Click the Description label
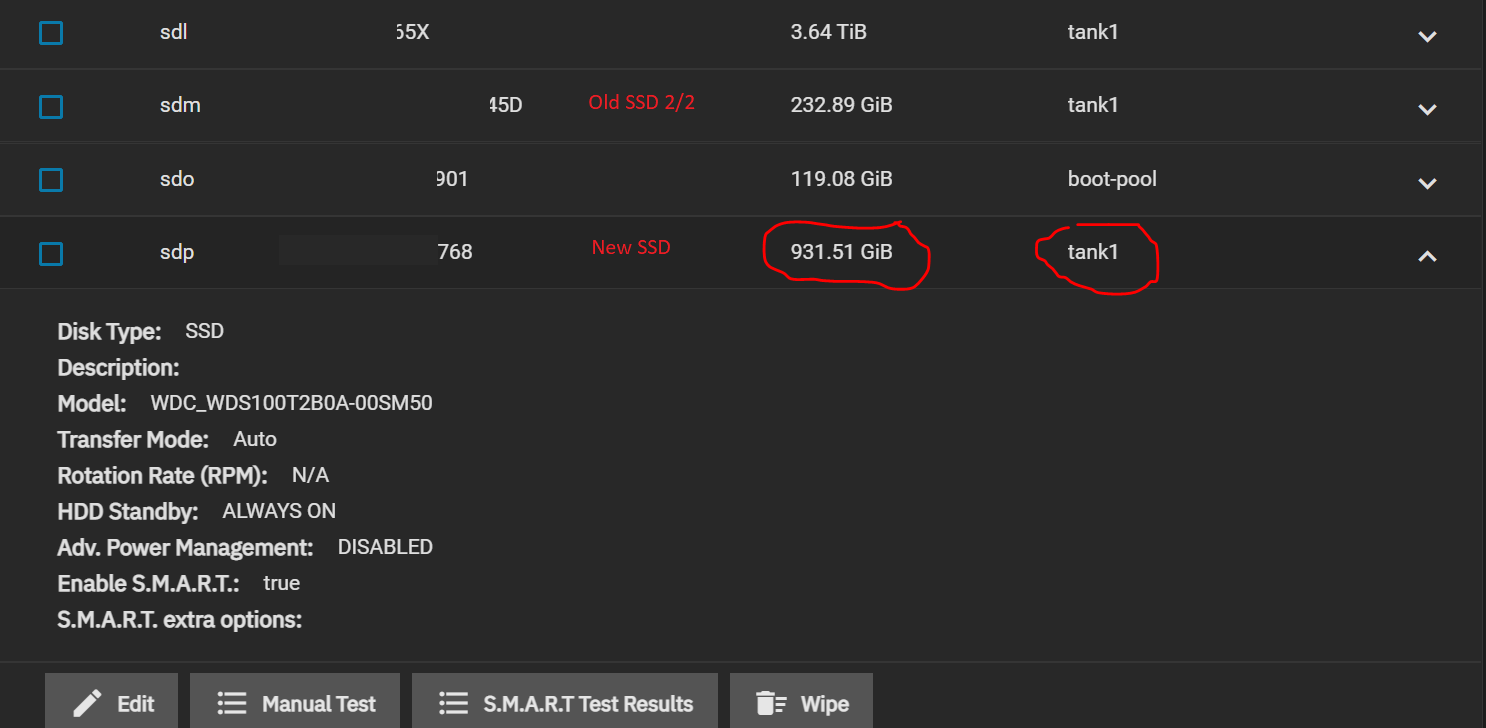The width and height of the screenshot is (1486, 728). coord(118,368)
